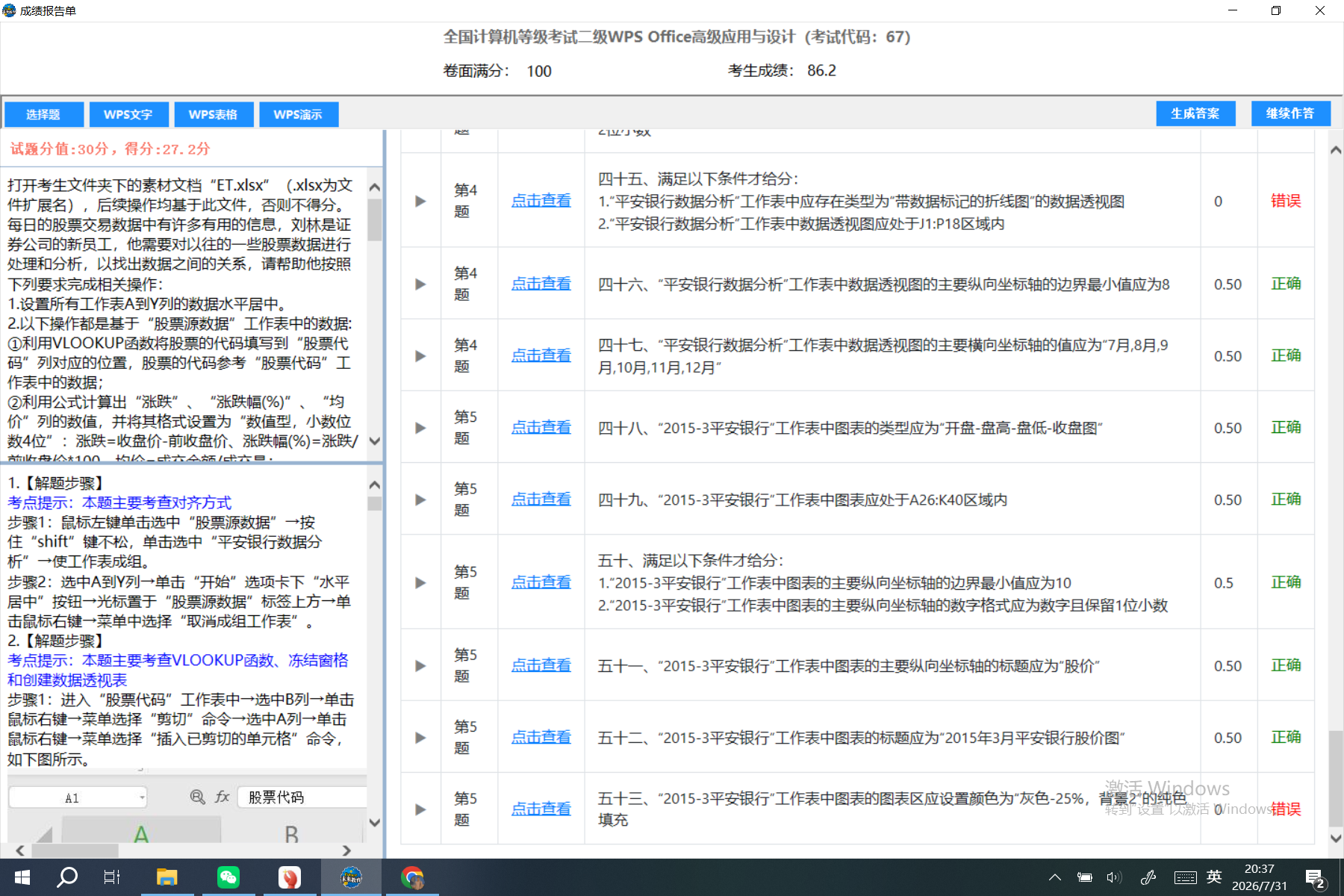The width and height of the screenshot is (1344, 896).
Task: Click the 0.5 score in row 五十
Action: pos(1224,583)
